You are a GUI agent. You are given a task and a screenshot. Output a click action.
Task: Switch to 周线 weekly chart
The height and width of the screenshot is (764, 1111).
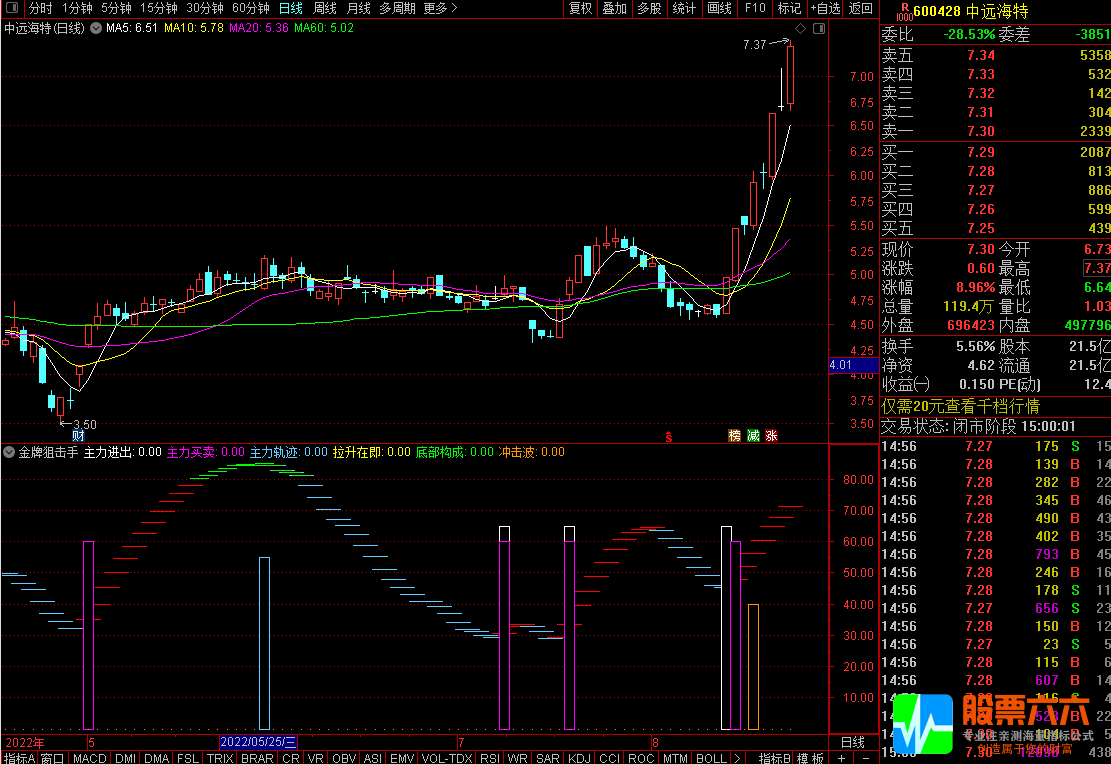(325, 8)
